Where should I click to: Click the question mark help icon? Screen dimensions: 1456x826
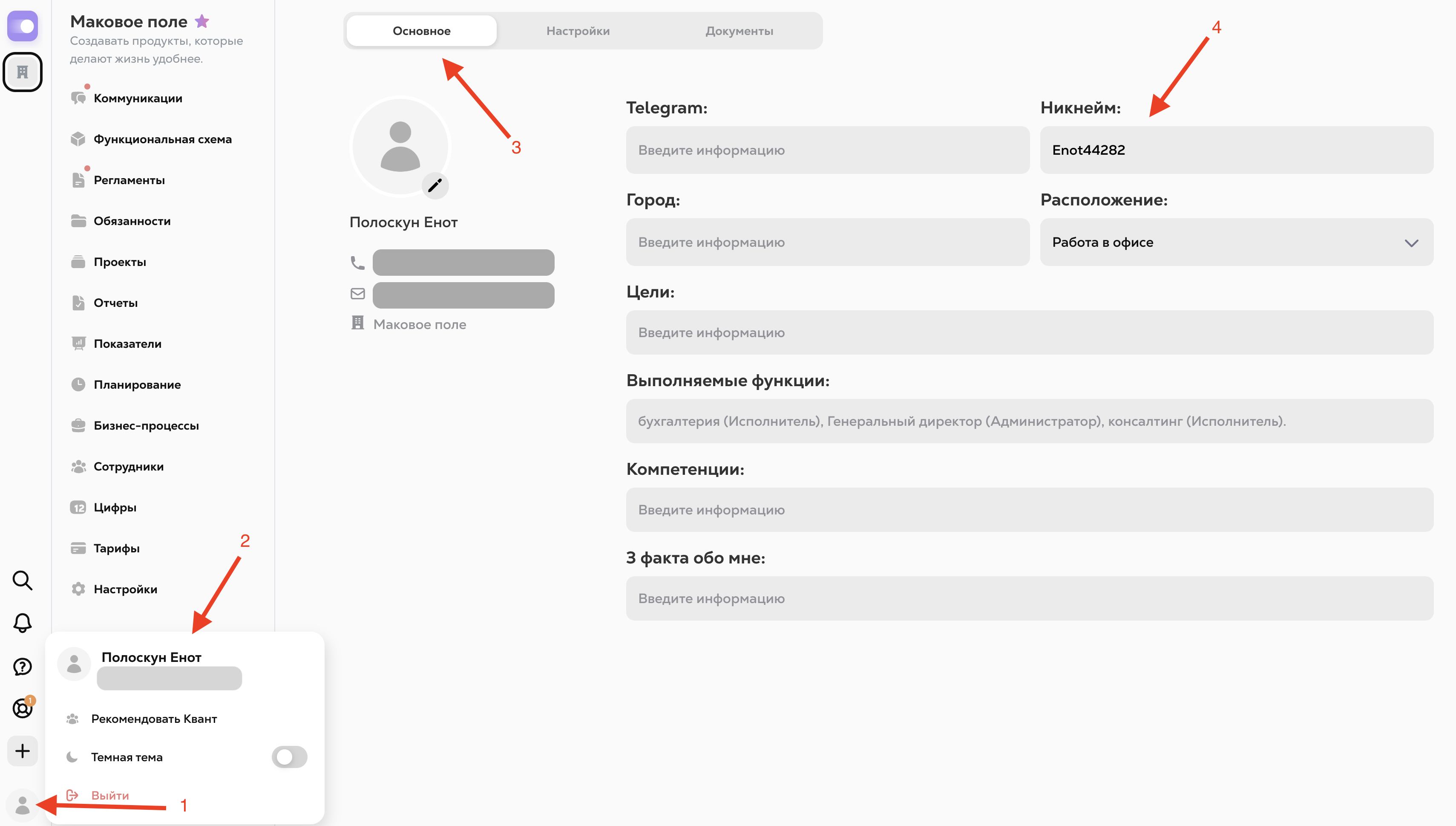(x=22, y=666)
